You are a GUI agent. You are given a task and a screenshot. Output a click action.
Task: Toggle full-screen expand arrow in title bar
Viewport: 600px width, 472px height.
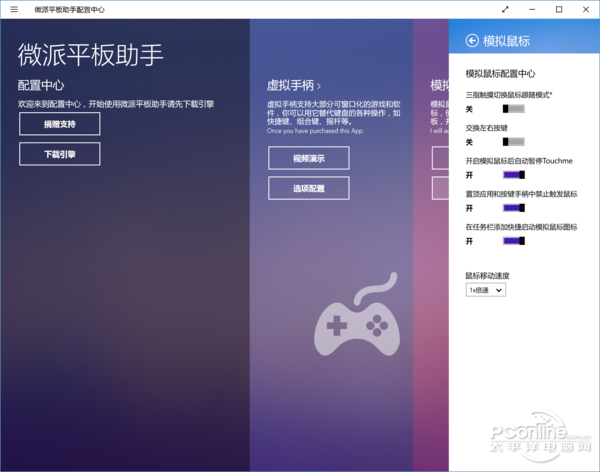(505, 9)
